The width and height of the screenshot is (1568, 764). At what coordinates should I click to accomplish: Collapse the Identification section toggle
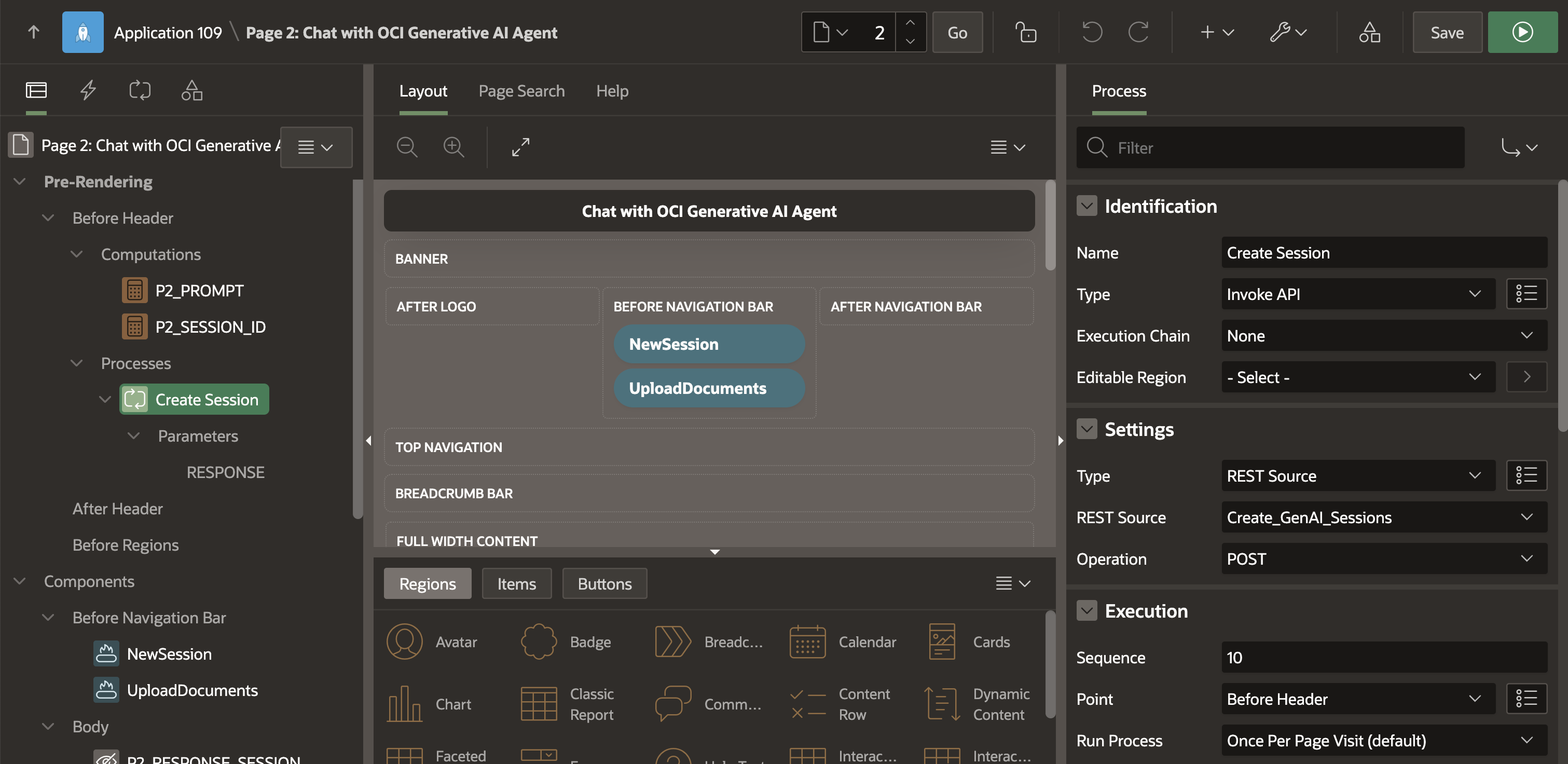[1086, 206]
